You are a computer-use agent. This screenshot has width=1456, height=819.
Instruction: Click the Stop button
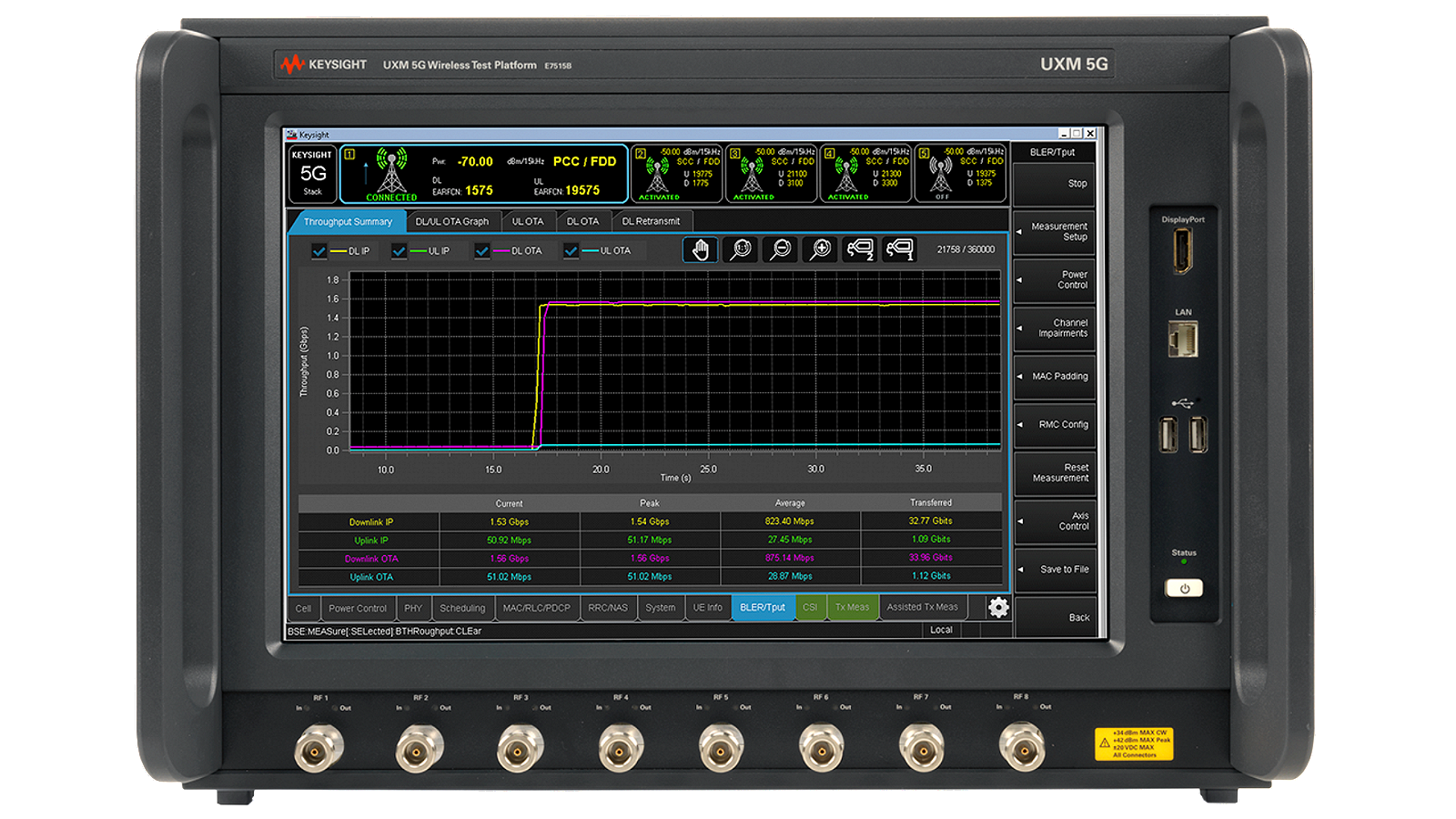click(x=1054, y=183)
